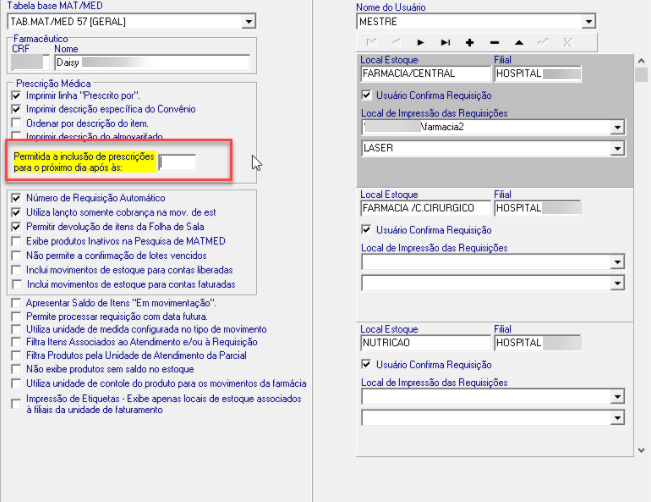Open second print dropdown under NUTRICAO
The image size is (651, 502).
pyautogui.click(x=617, y=418)
